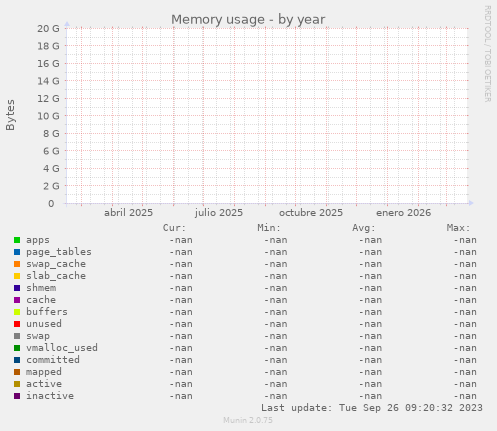Click the '20 G' y-axis tick label
497x431 pixels.
(x=48, y=28)
